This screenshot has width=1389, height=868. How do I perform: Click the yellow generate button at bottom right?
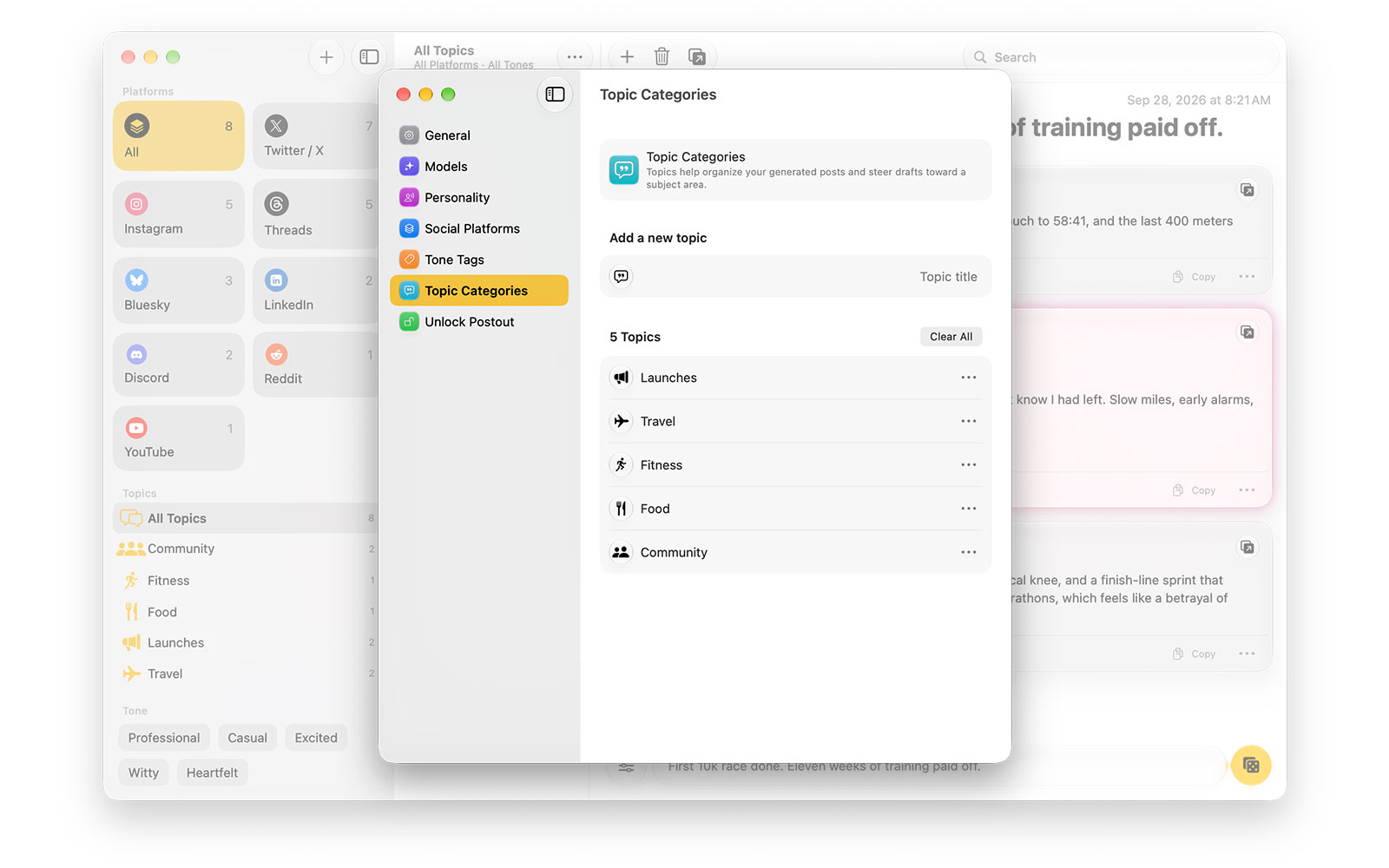[x=1251, y=765]
